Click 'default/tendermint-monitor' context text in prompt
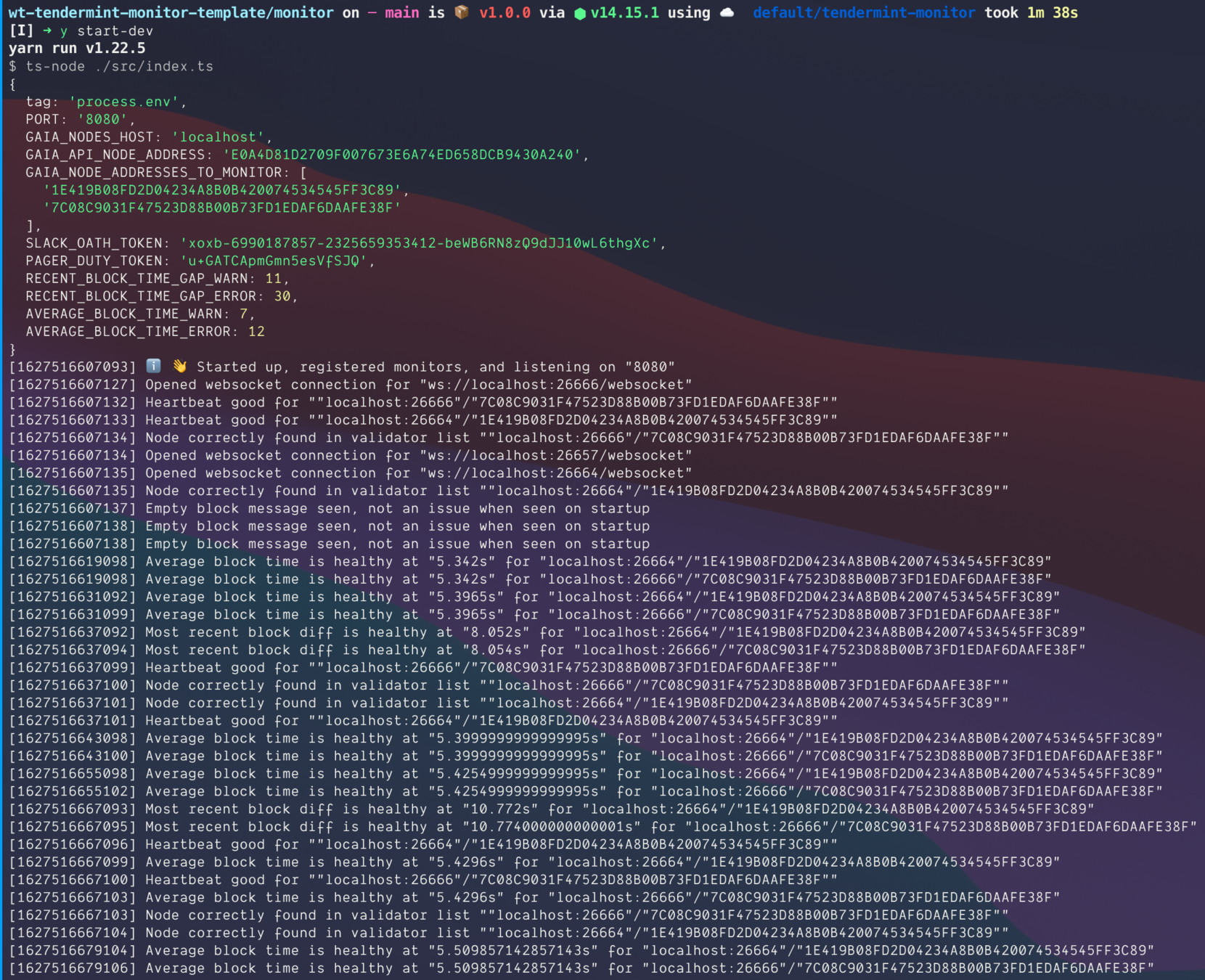This screenshot has width=1205, height=980. 864,12
